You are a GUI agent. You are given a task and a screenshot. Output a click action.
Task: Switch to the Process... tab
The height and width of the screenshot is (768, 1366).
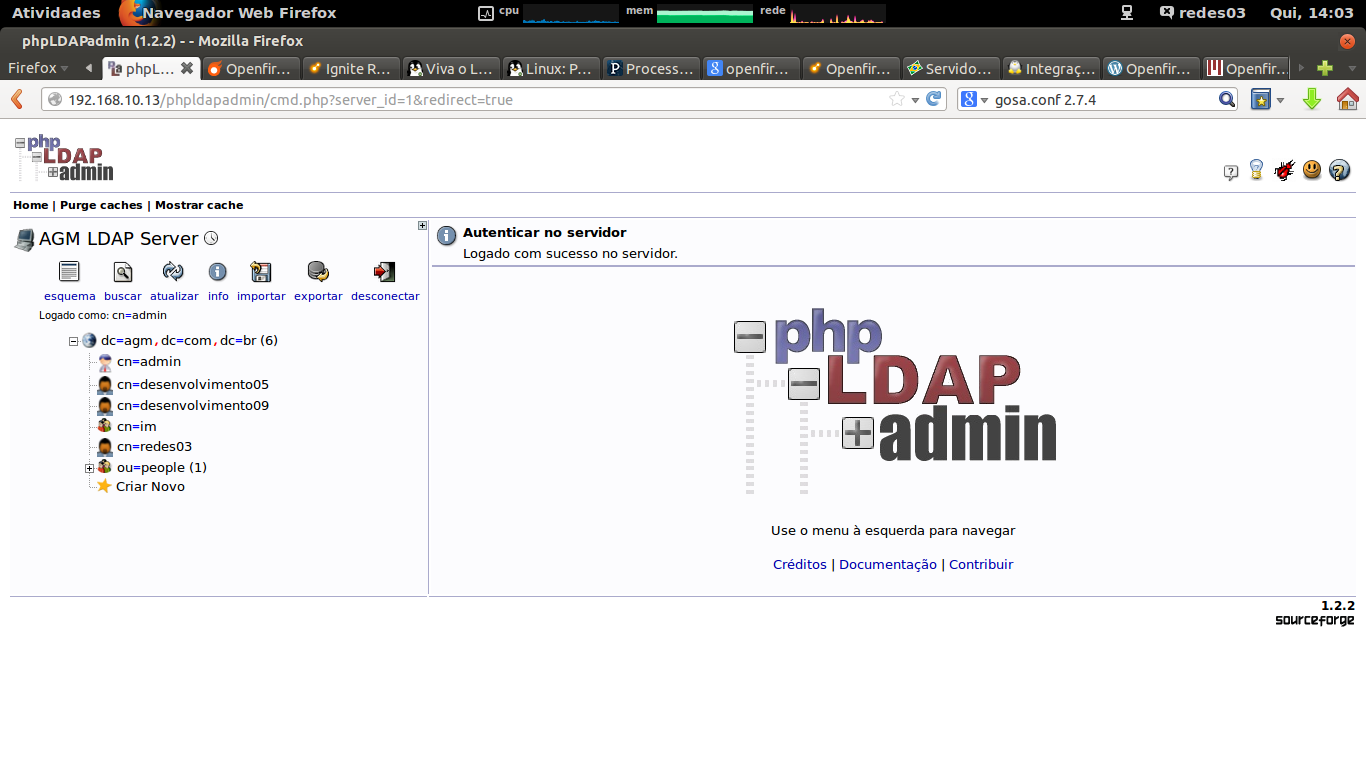tap(650, 68)
